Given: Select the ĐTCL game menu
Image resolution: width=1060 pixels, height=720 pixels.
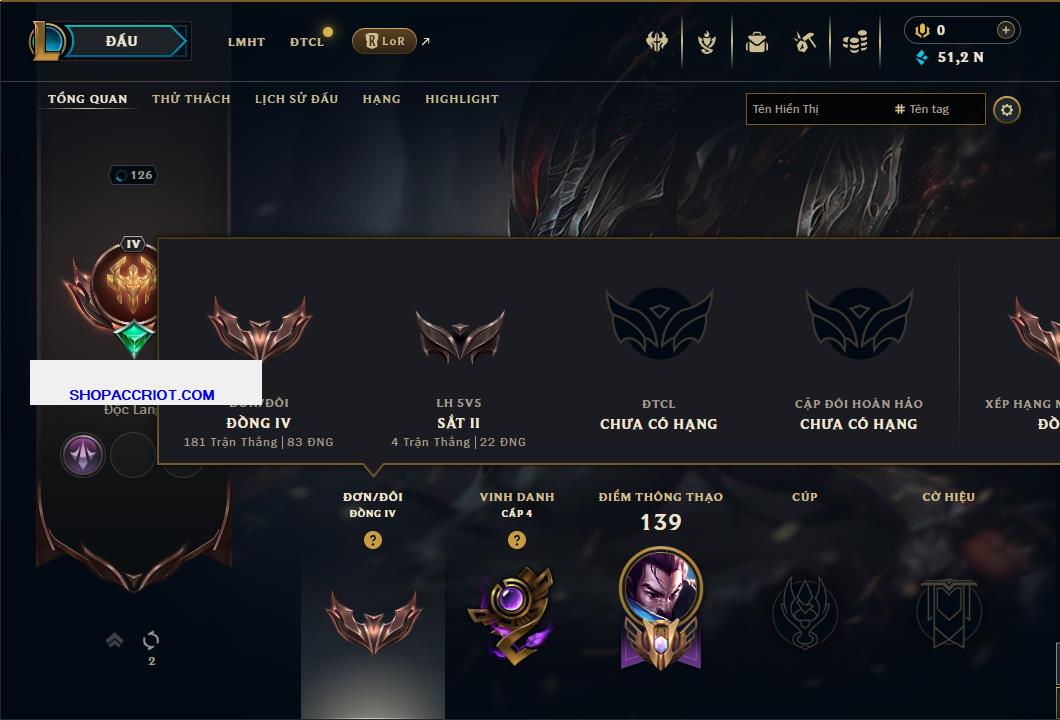Looking at the screenshot, I should 308,42.
